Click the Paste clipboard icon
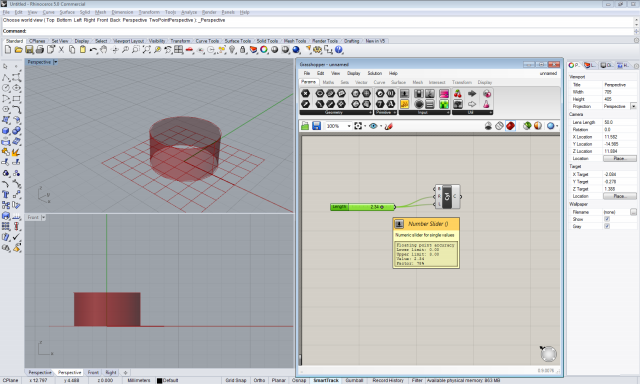The width and height of the screenshot is (640, 384). (82, 49)
